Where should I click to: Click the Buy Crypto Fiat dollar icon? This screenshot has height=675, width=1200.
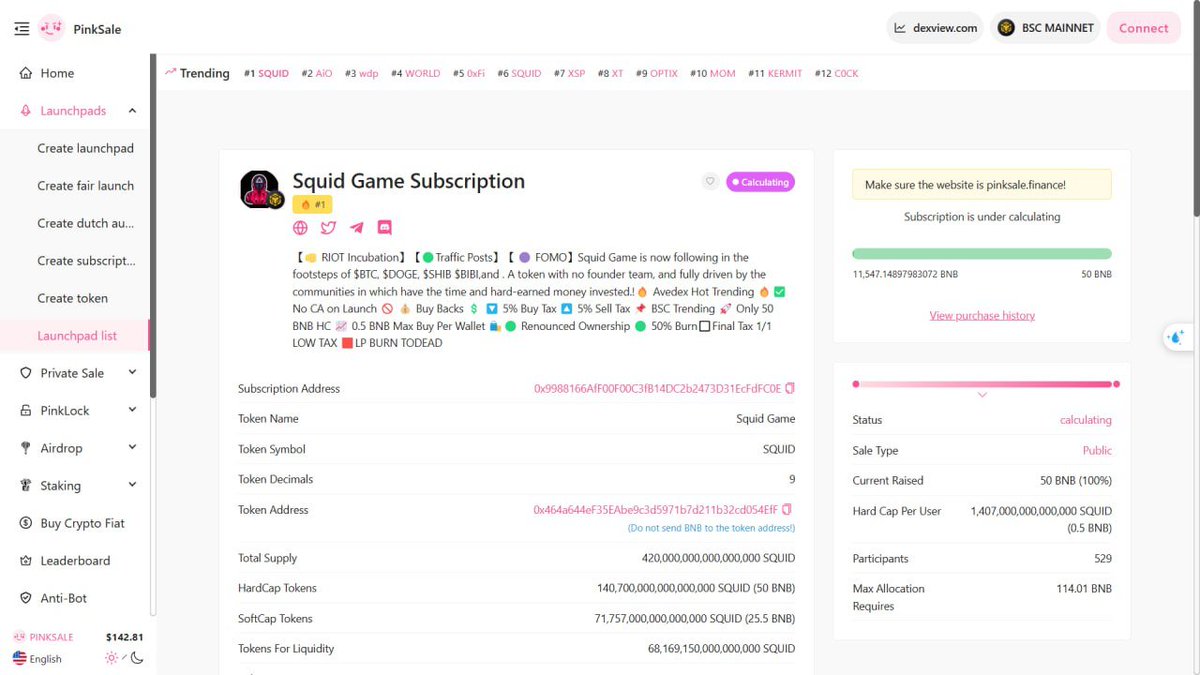pyautogui.click(x=26, y=523)
